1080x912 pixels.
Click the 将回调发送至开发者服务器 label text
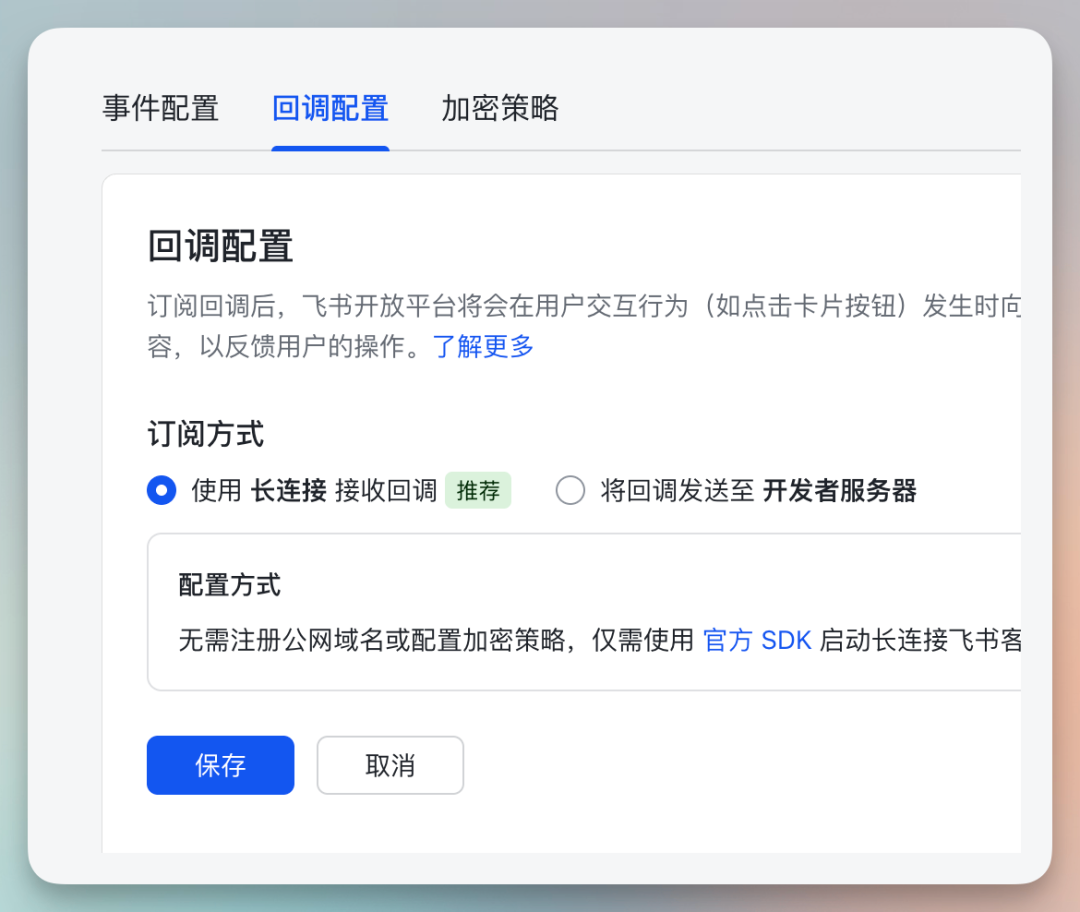pos(758,491)
